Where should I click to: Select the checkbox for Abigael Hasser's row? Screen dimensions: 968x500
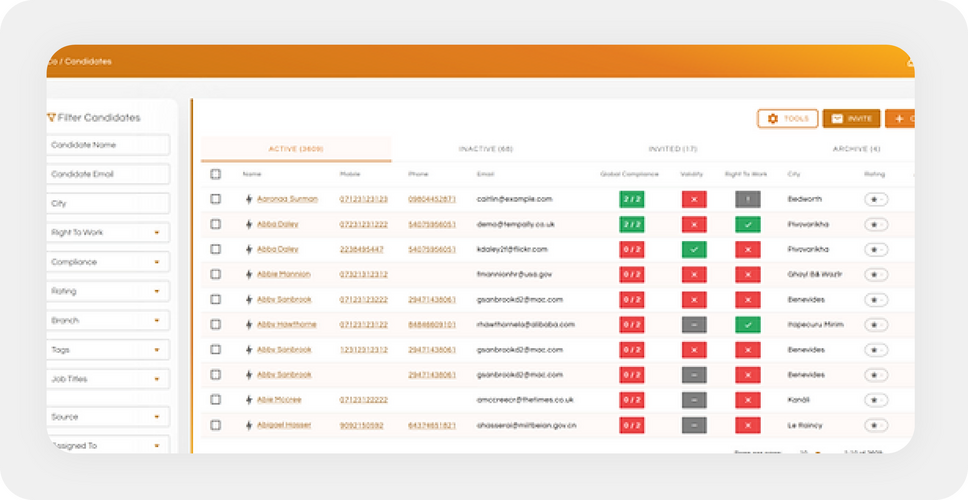point(215,425)
